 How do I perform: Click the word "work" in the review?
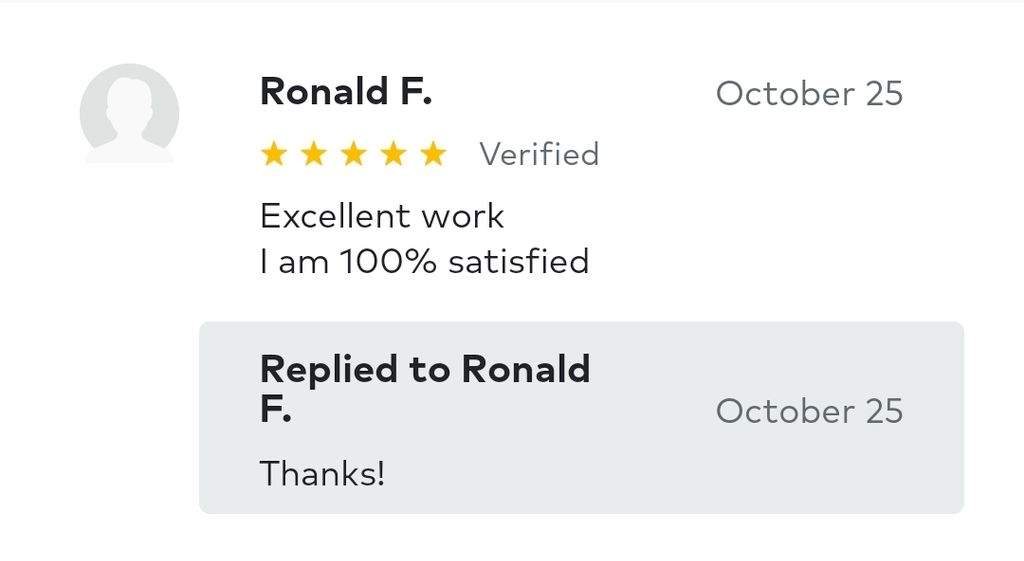(x=462, y=216)
